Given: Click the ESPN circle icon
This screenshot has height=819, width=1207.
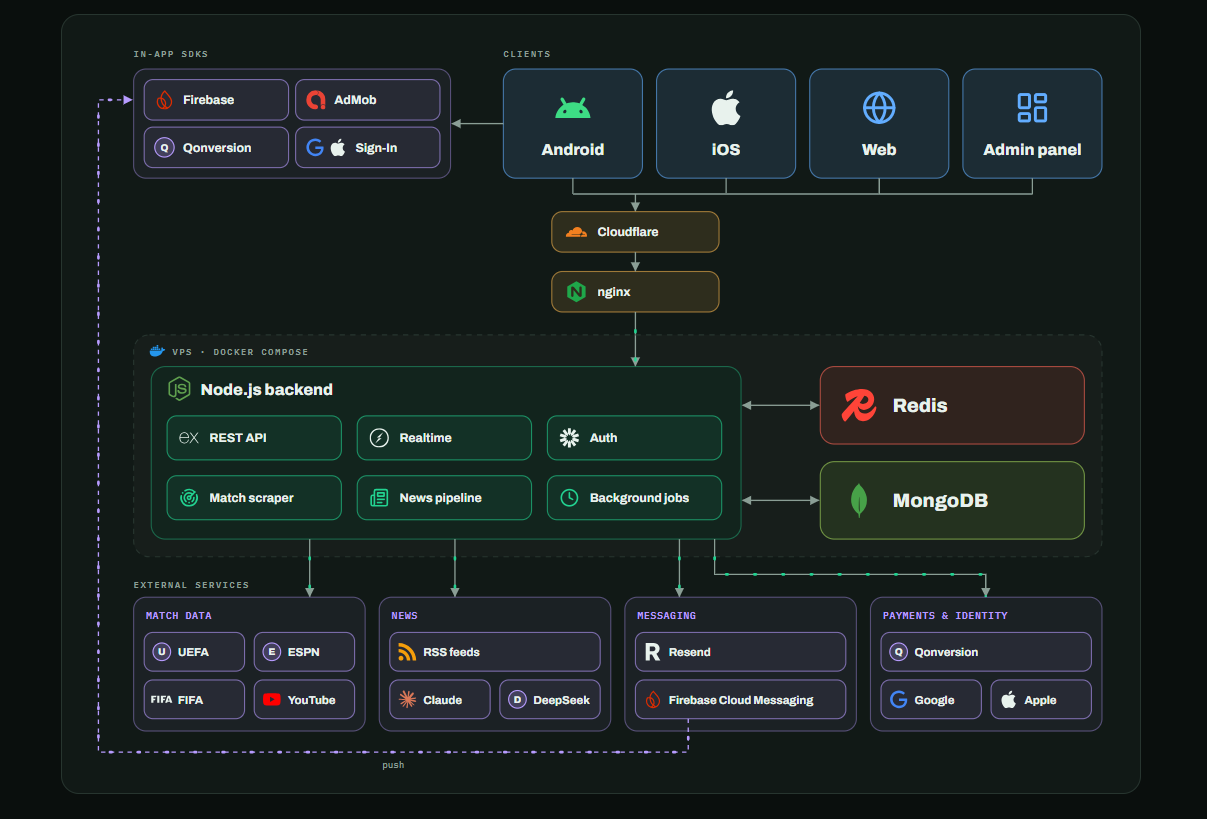Looking at the screenshot, I should point(271,652).
